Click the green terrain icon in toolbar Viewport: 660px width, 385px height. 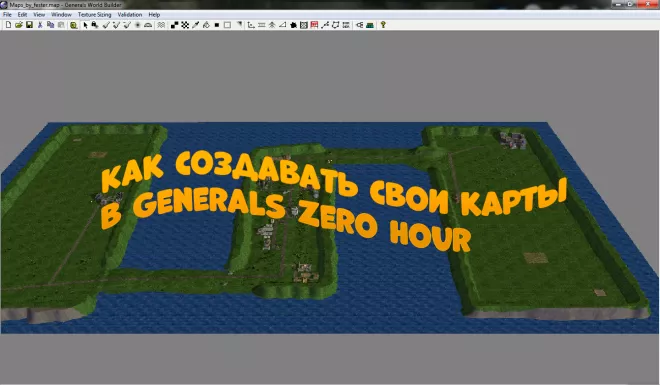370,25
